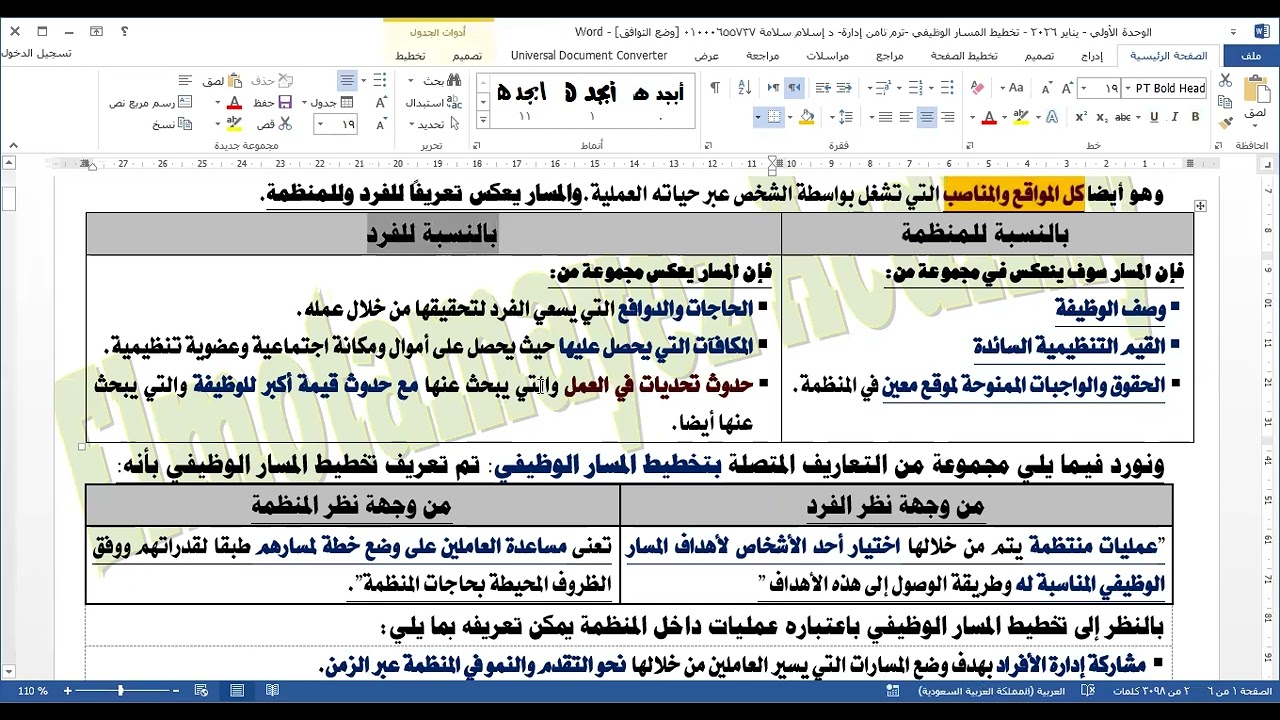Click the small Shrink Font icon beside Grow Font
The image size is (1280, 720).
[x=1047, y=88]
